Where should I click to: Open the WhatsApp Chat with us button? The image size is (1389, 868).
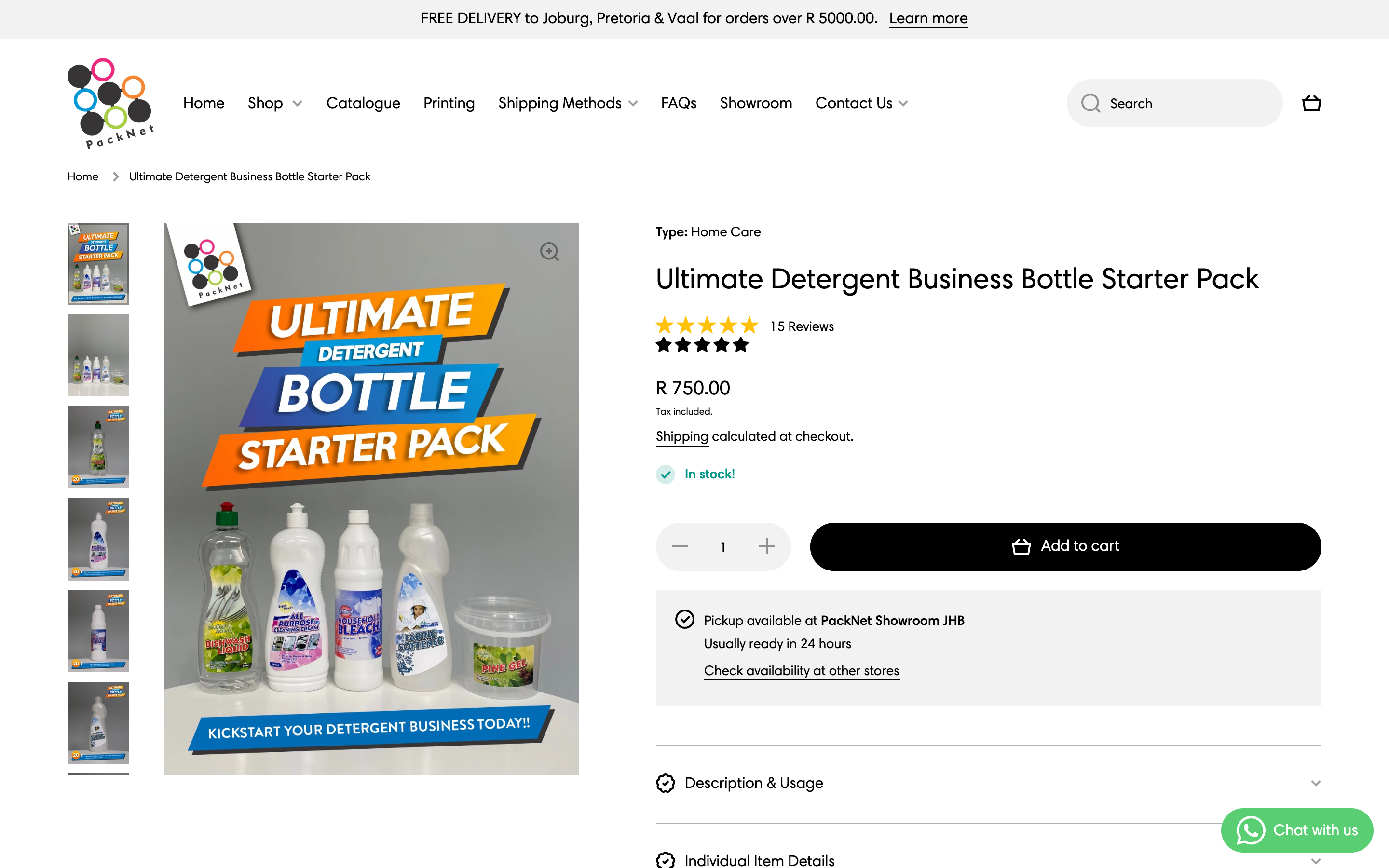pyautogui.click(x=1296, y=830)
